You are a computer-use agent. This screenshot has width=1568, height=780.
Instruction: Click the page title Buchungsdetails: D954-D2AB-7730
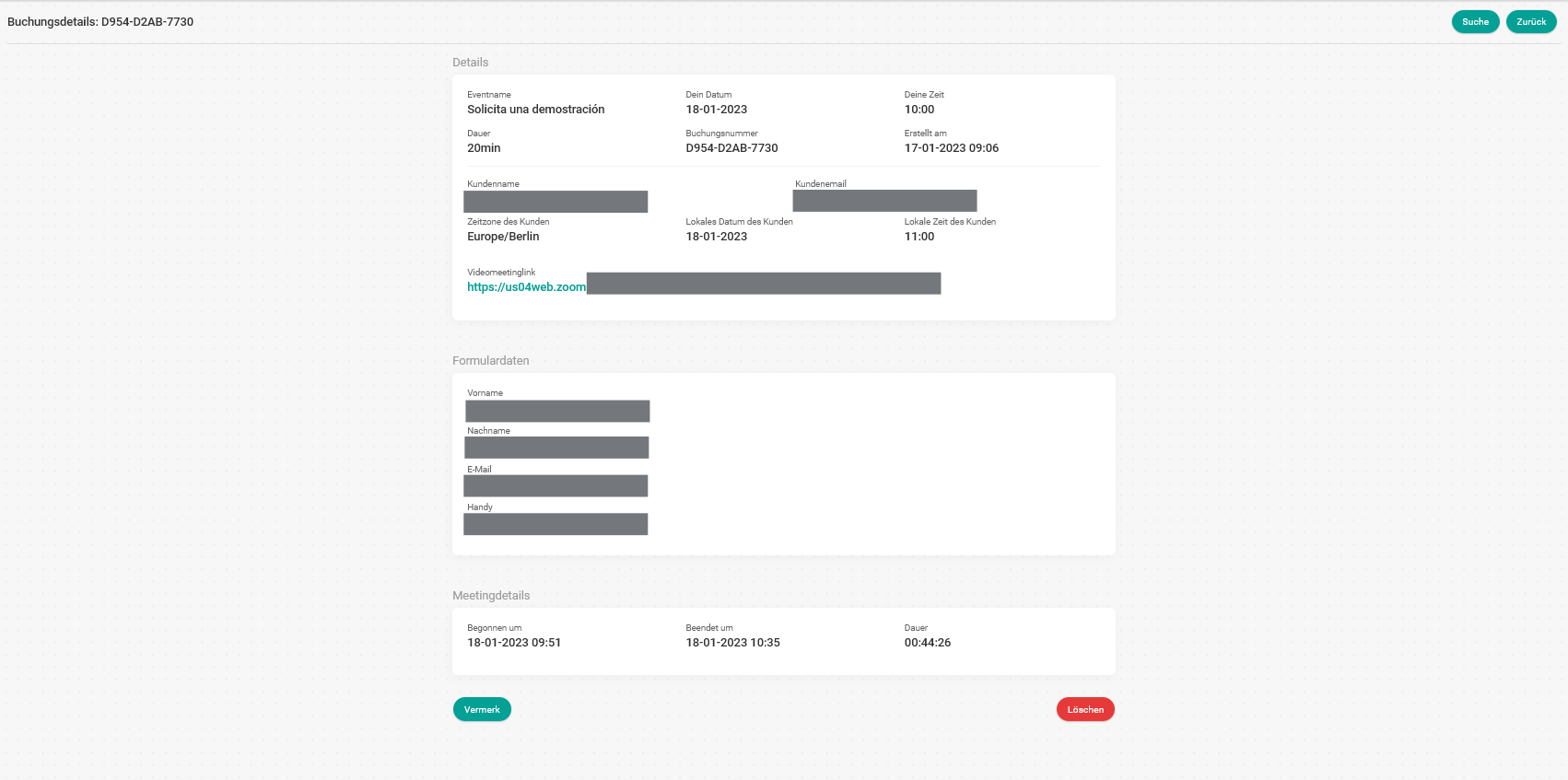[100, 22]
